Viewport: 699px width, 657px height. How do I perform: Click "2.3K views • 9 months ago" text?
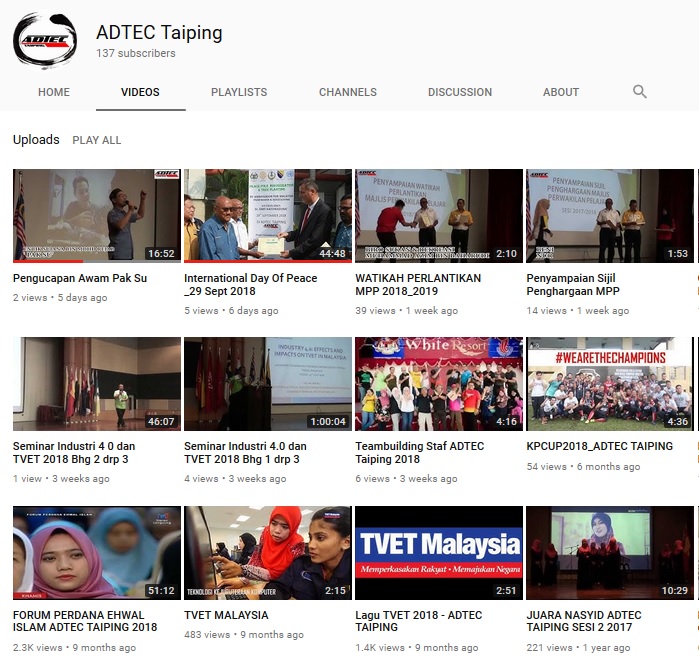click(x=74, y=647)
